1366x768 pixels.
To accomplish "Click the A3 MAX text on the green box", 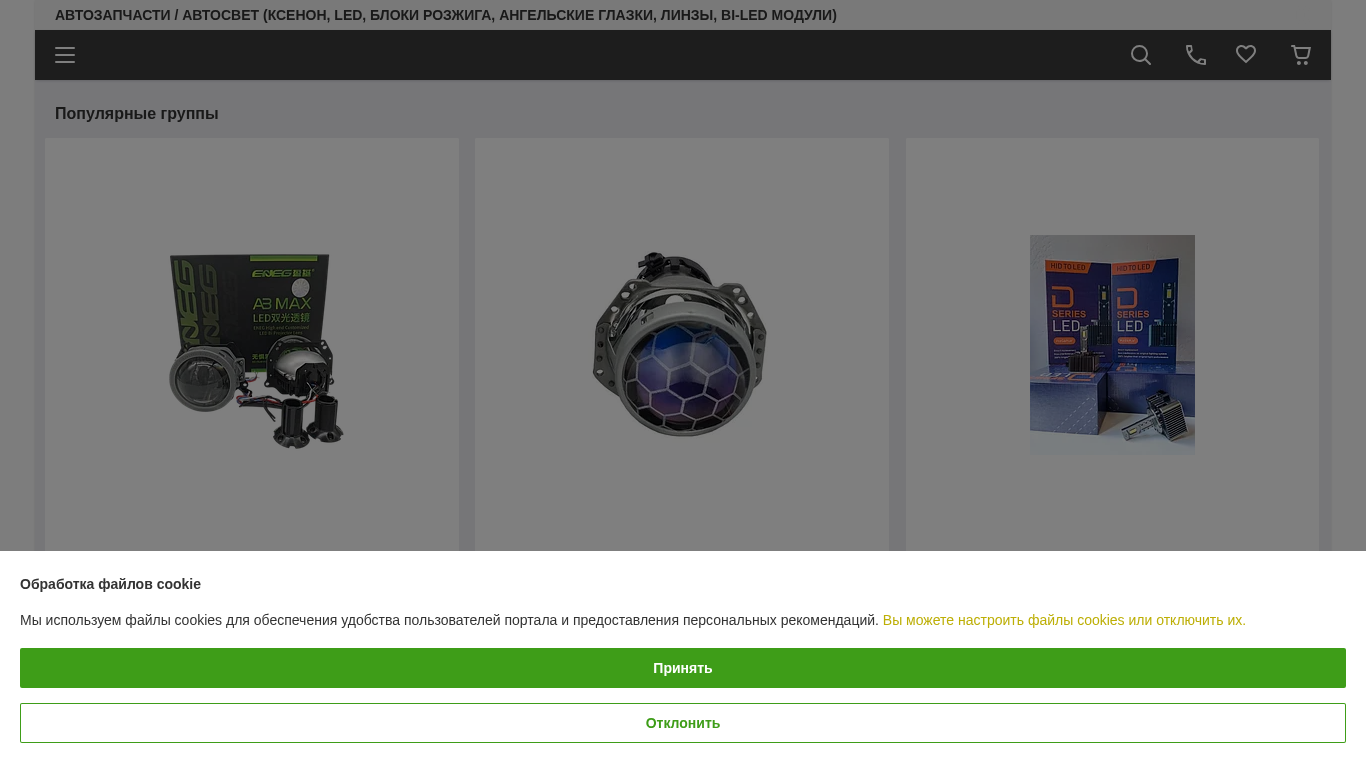I will click(281, 303).
